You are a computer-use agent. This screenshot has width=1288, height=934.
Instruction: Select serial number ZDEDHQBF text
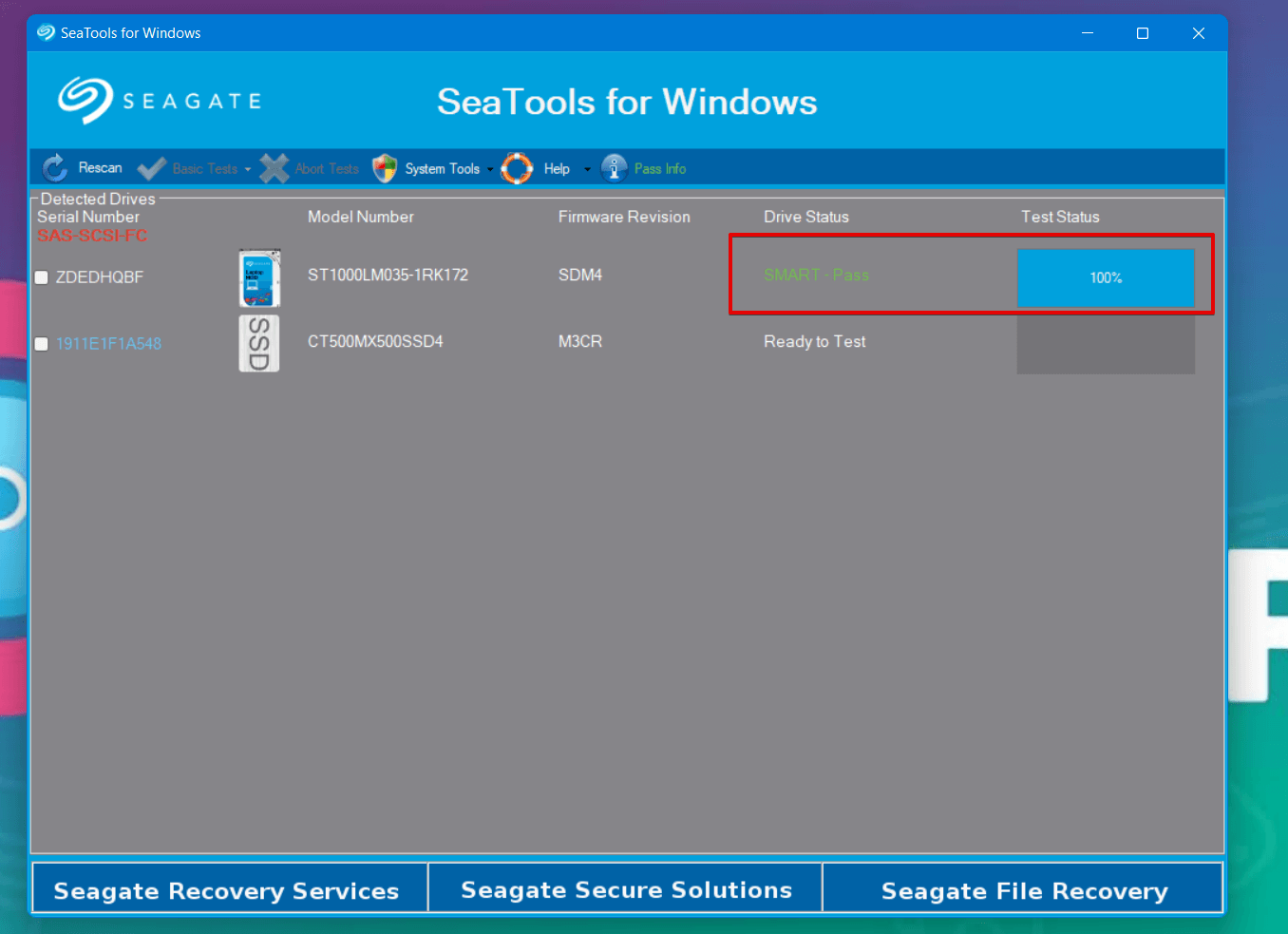[x=100, y=277]
